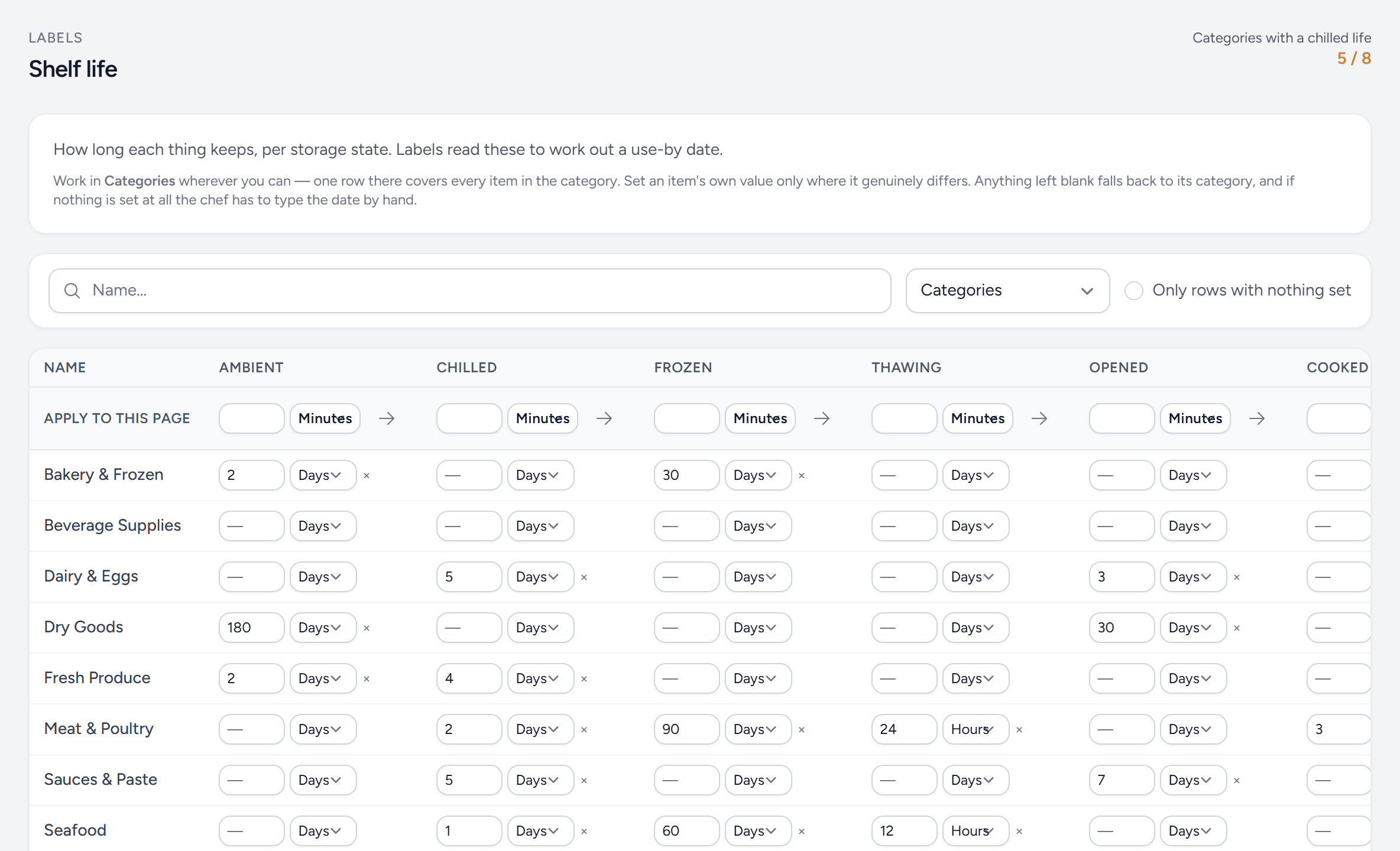Clear Bakery & Frozen frozen value
The image size is (1400, 851).
802,476
